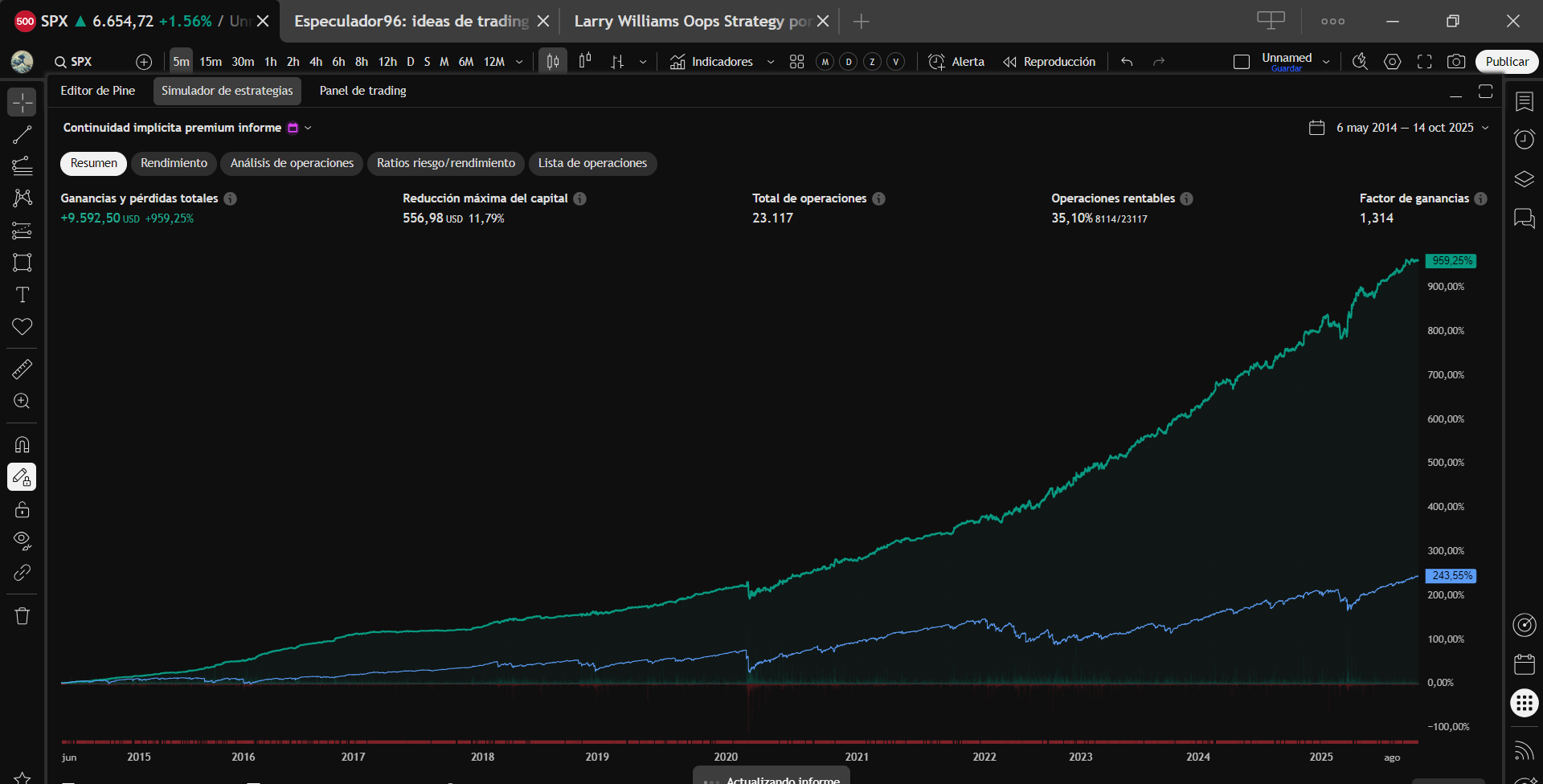Start bar Reproducción replay mode
1543x784 pixels.
click(x=1050, y=62)
